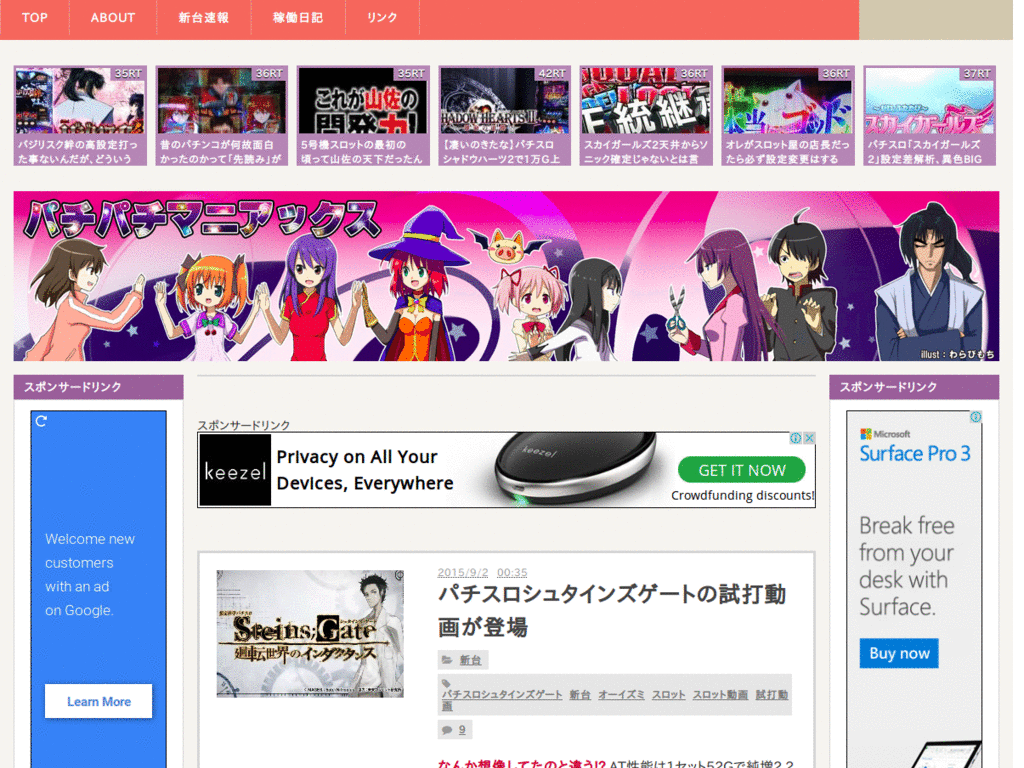Click the GET IT NOW button

click(742, 470)
